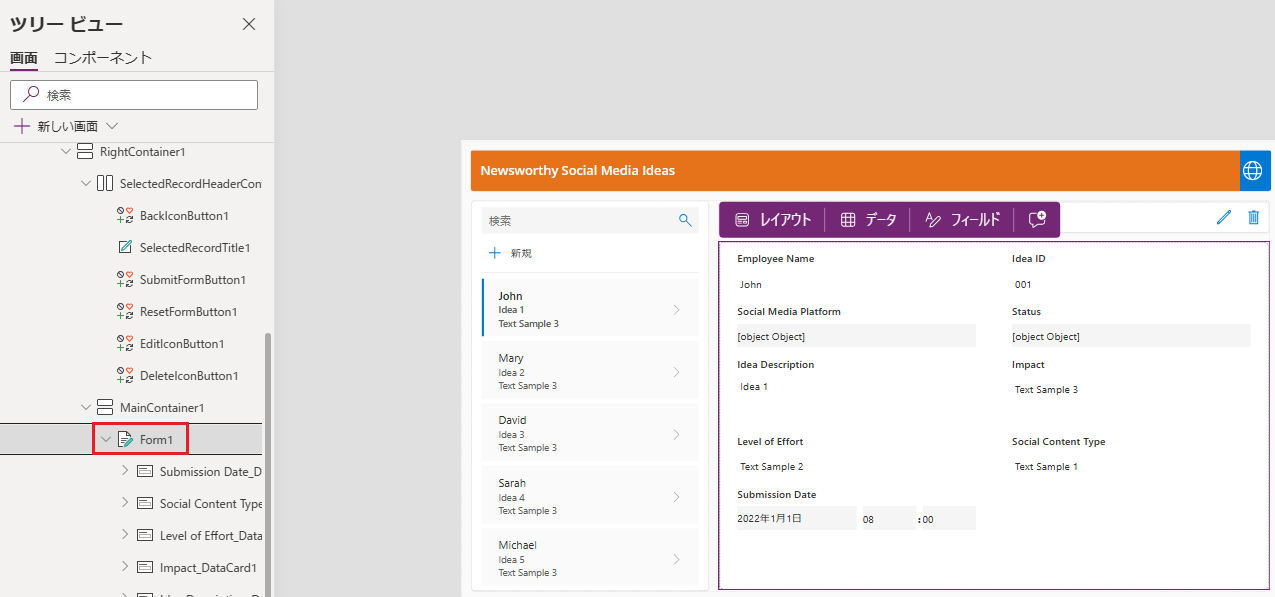
Task: Collapse the Form1 node
Action: click(x=106, y=440)
